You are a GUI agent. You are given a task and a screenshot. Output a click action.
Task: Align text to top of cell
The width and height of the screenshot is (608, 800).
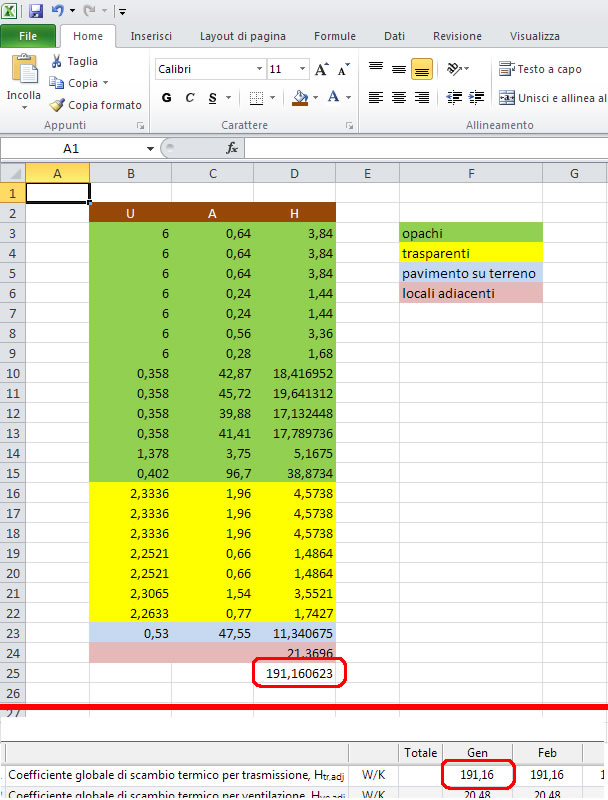click(376, 69)
